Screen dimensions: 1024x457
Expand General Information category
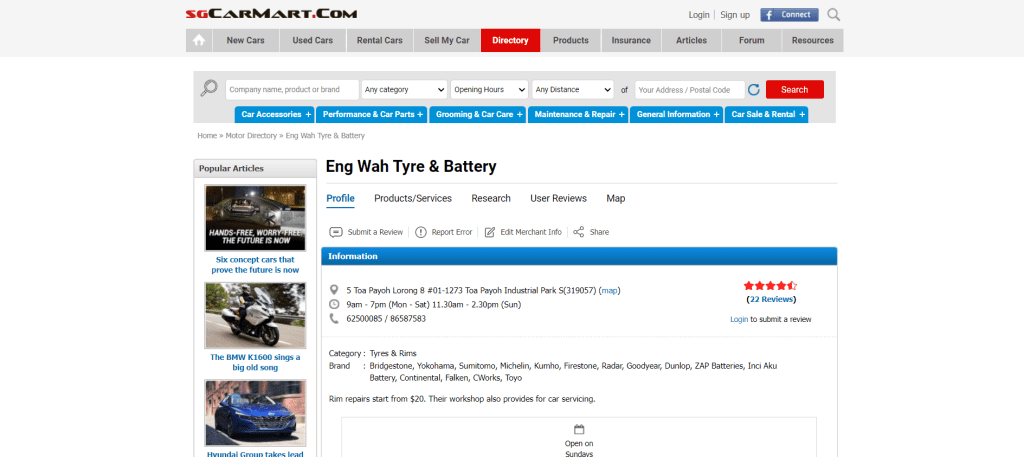(676, 114)
